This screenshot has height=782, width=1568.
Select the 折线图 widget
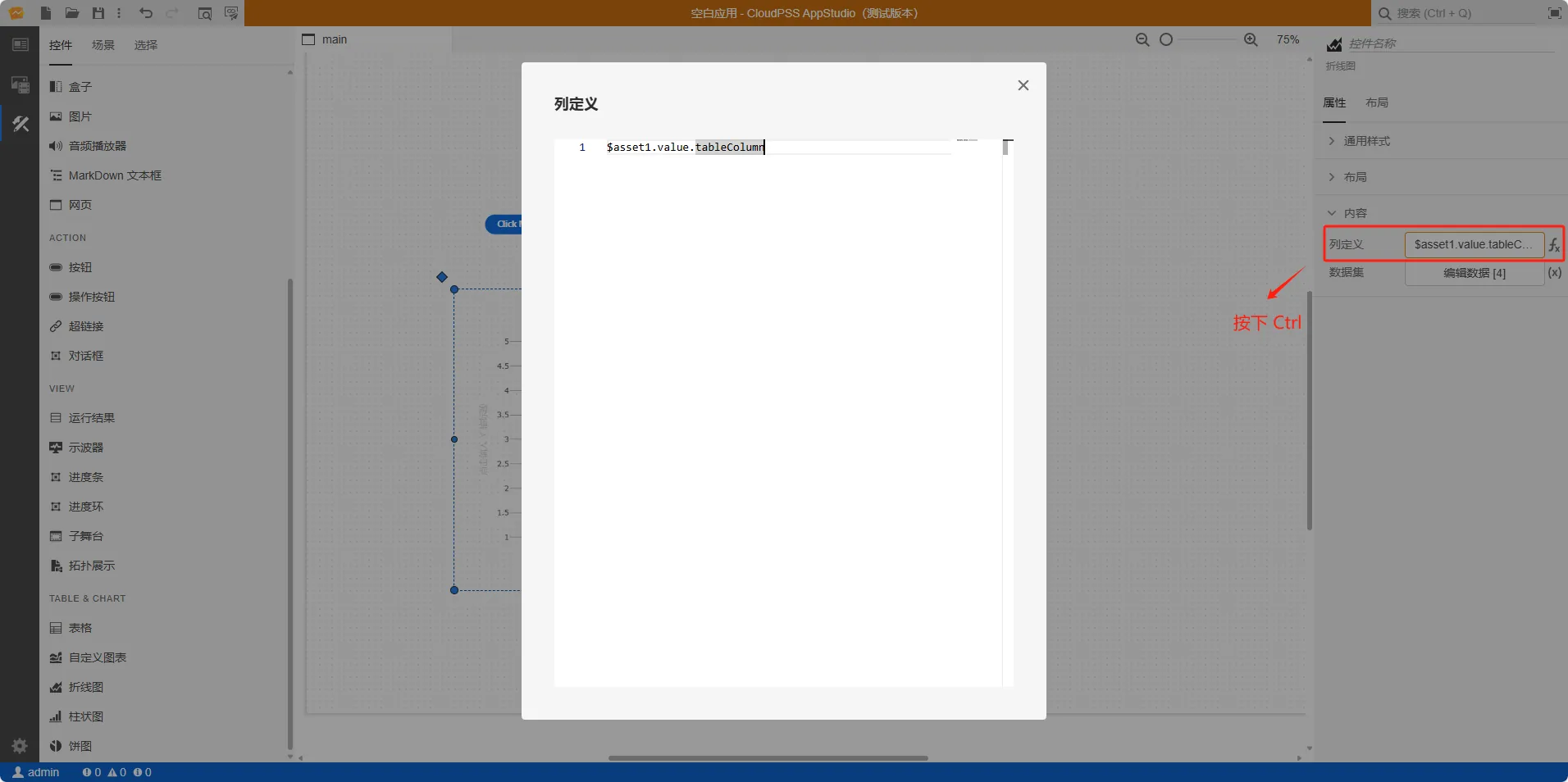[x=76, y=687]
